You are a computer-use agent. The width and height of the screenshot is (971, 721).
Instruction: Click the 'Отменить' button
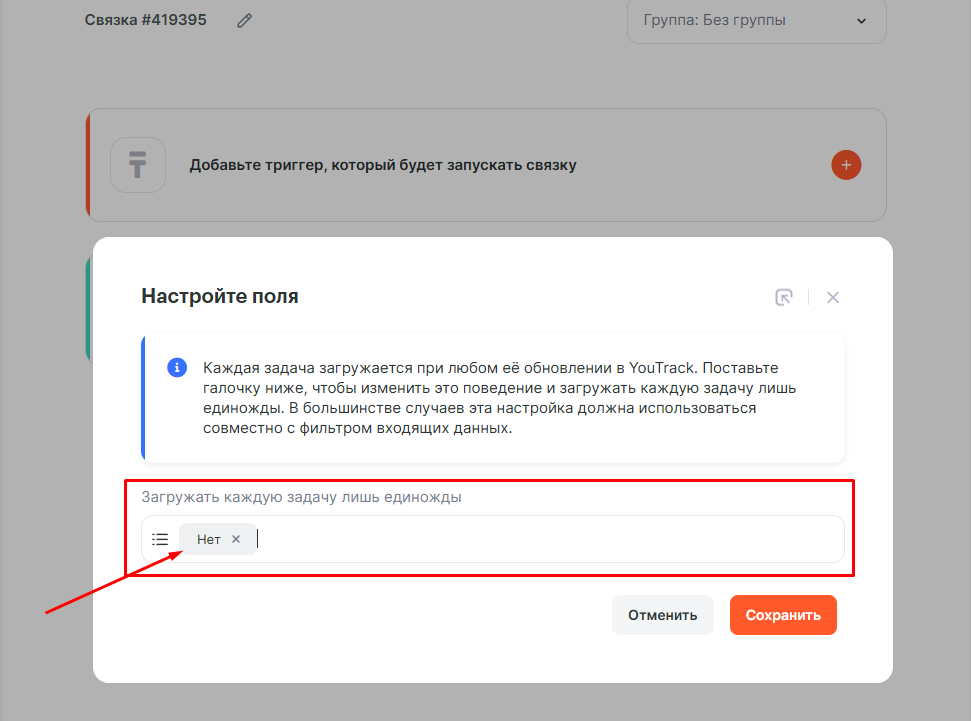(662, 615)
